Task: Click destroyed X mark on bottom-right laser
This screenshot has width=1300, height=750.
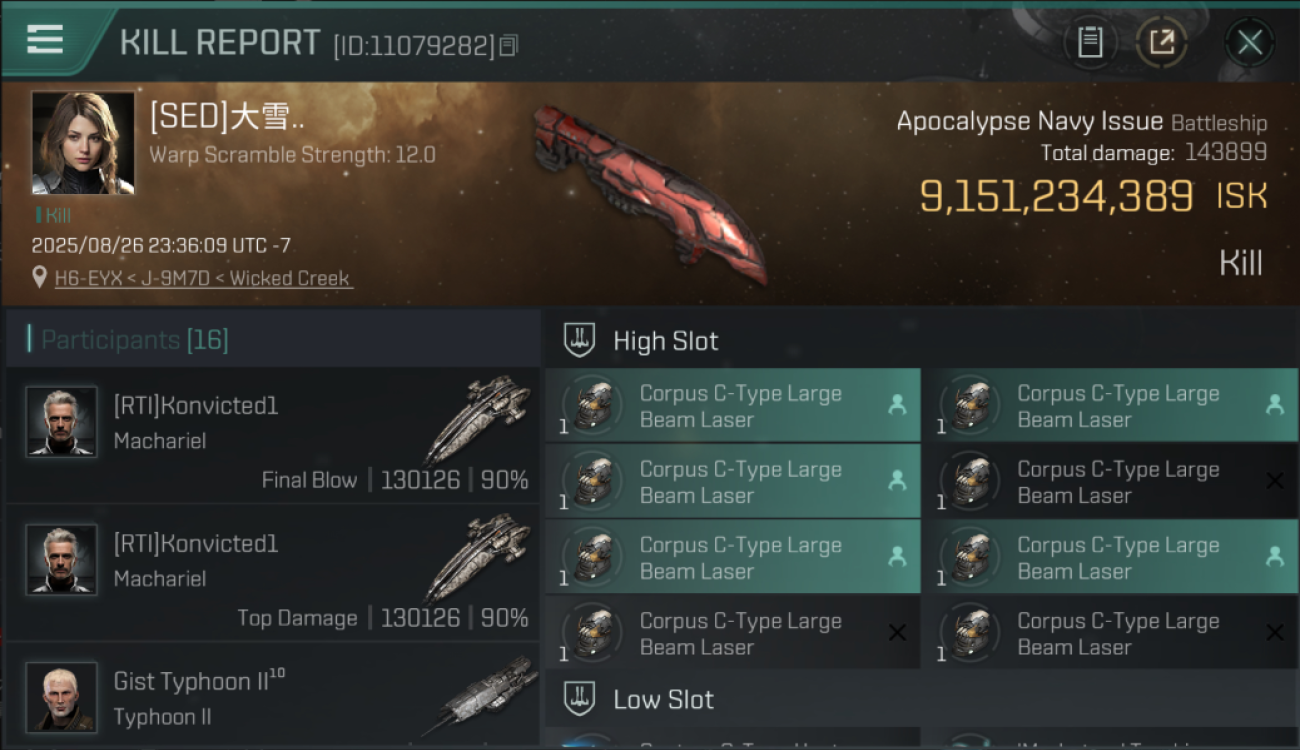Action: pyautogui.click(x=1274, y=633)
